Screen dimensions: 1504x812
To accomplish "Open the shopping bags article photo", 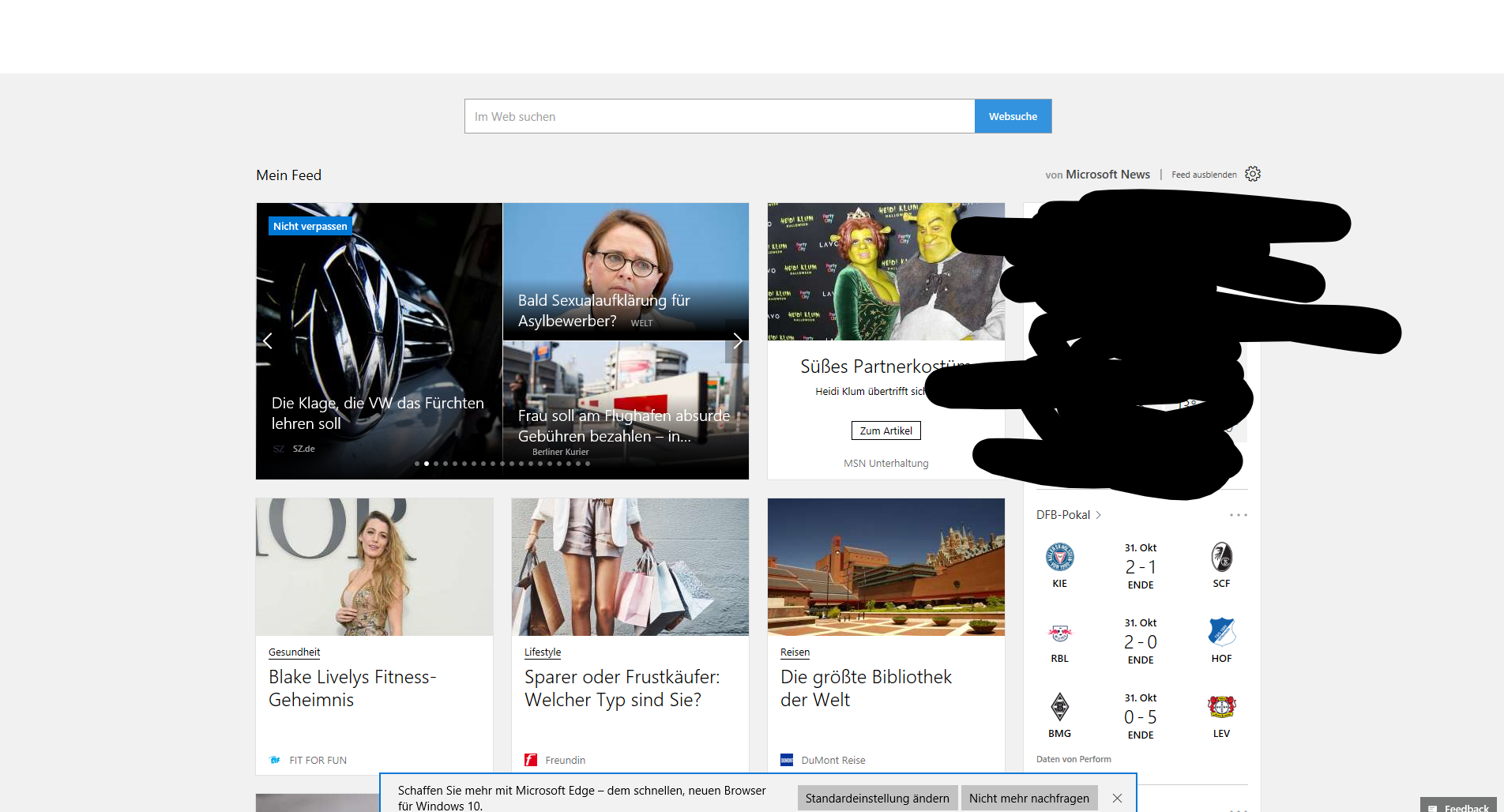I will [x=630, y=567].
